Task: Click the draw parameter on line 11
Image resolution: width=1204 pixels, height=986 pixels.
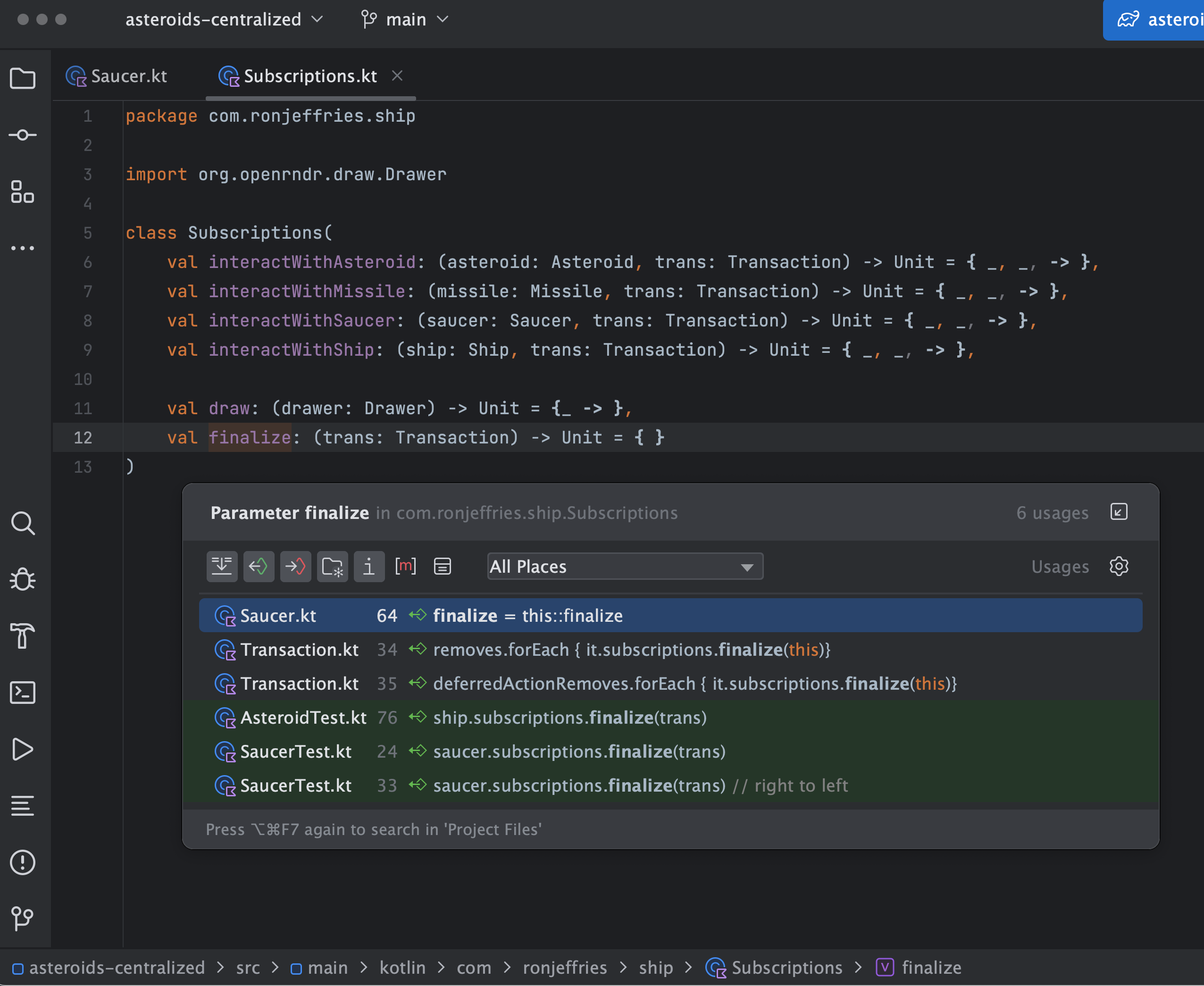Action: pos(229,409)
